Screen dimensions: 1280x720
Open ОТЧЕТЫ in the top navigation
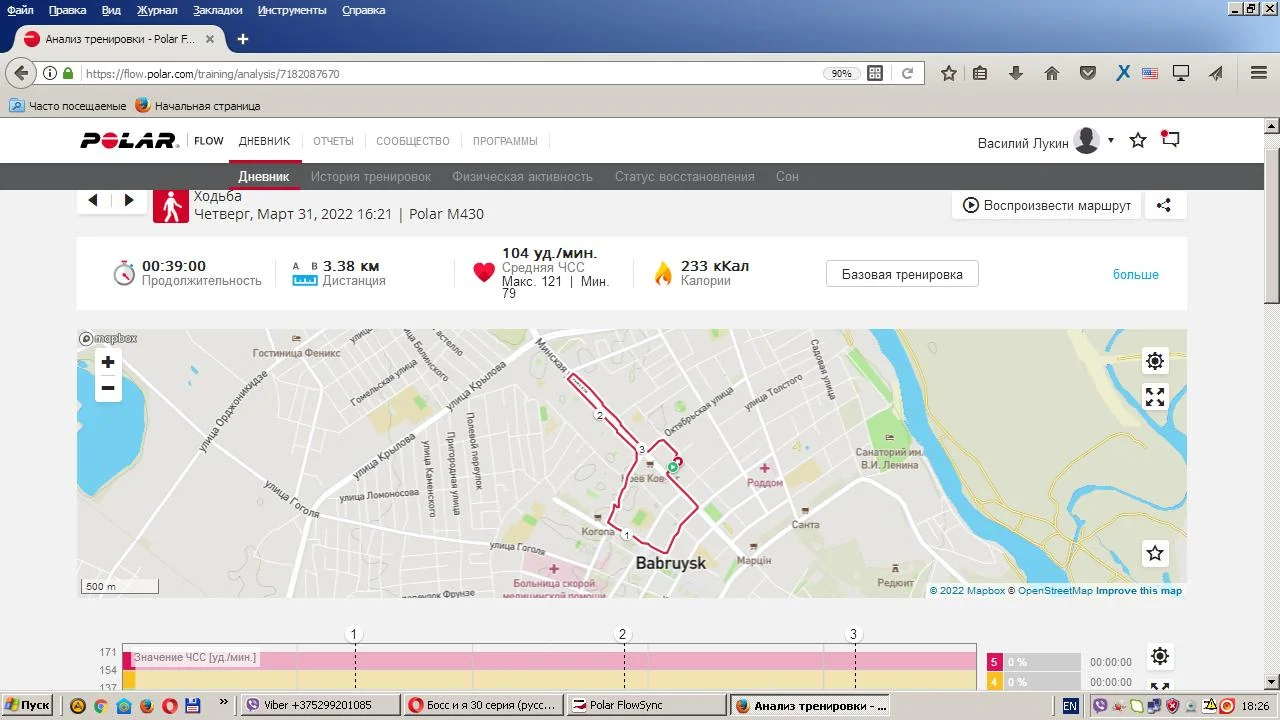pyautogui.click(x=333, y=141)
